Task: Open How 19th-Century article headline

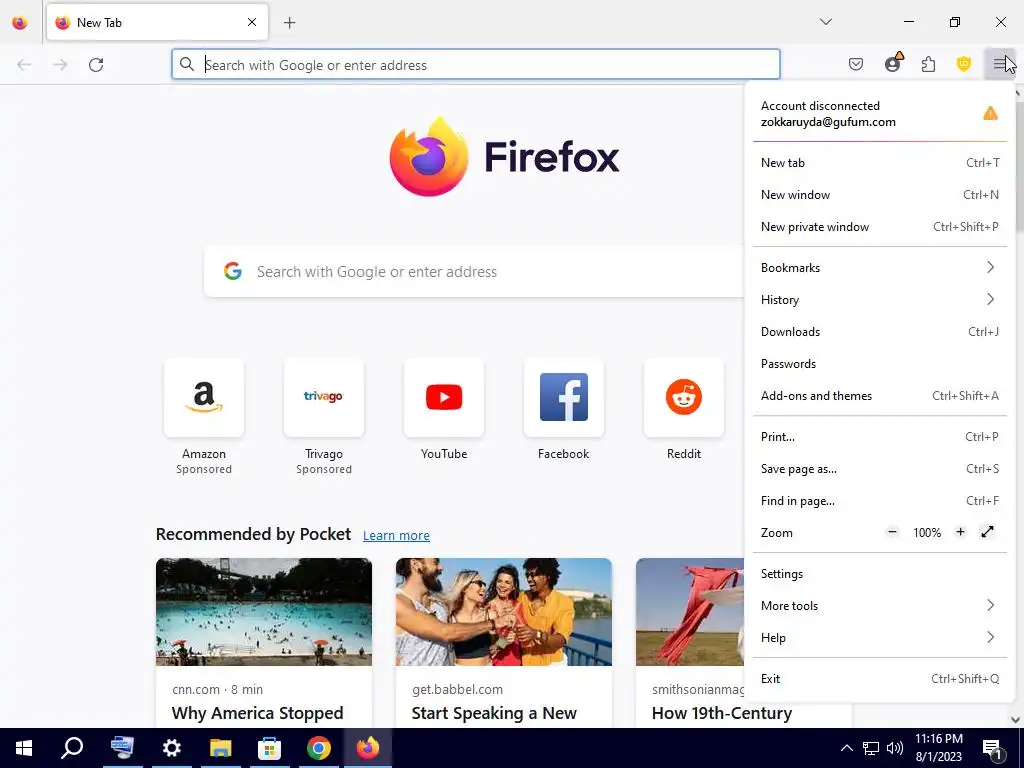Action: [722, 713]
